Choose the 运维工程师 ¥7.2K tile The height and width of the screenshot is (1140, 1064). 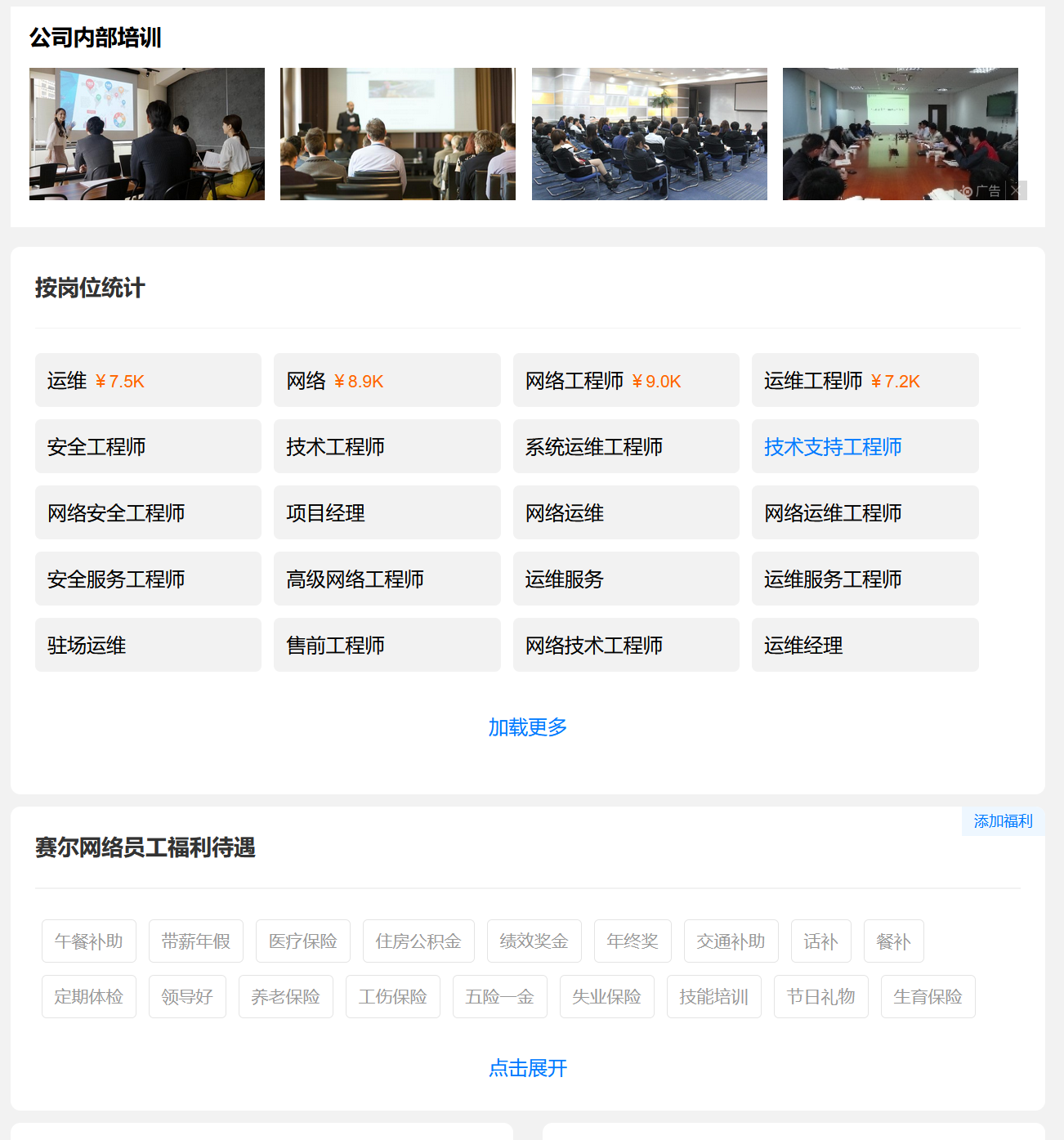[x=865, y=381]
